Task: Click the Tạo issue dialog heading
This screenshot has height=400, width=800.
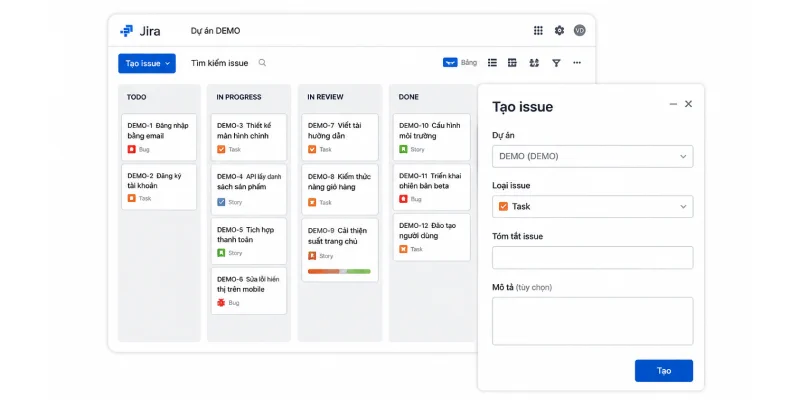Action: (x=522, y=107)
